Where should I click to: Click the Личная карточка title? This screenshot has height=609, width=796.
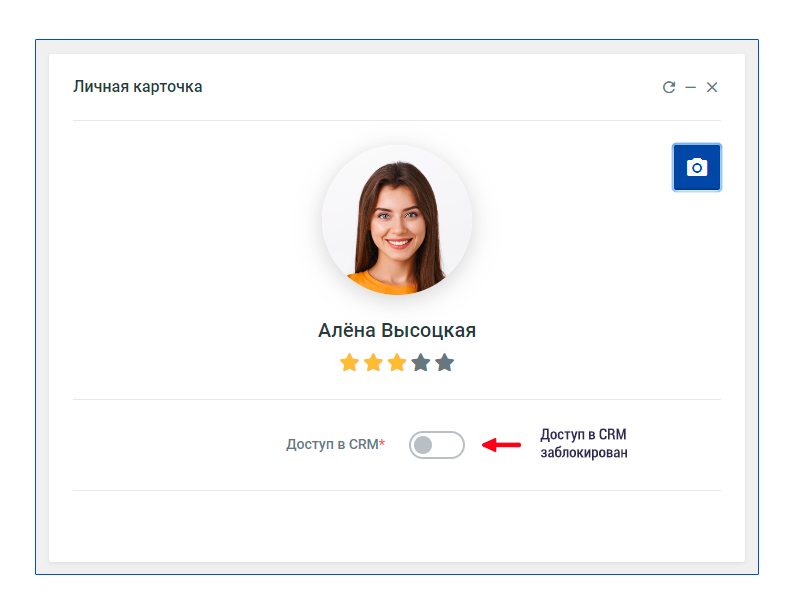coord(138,87)
